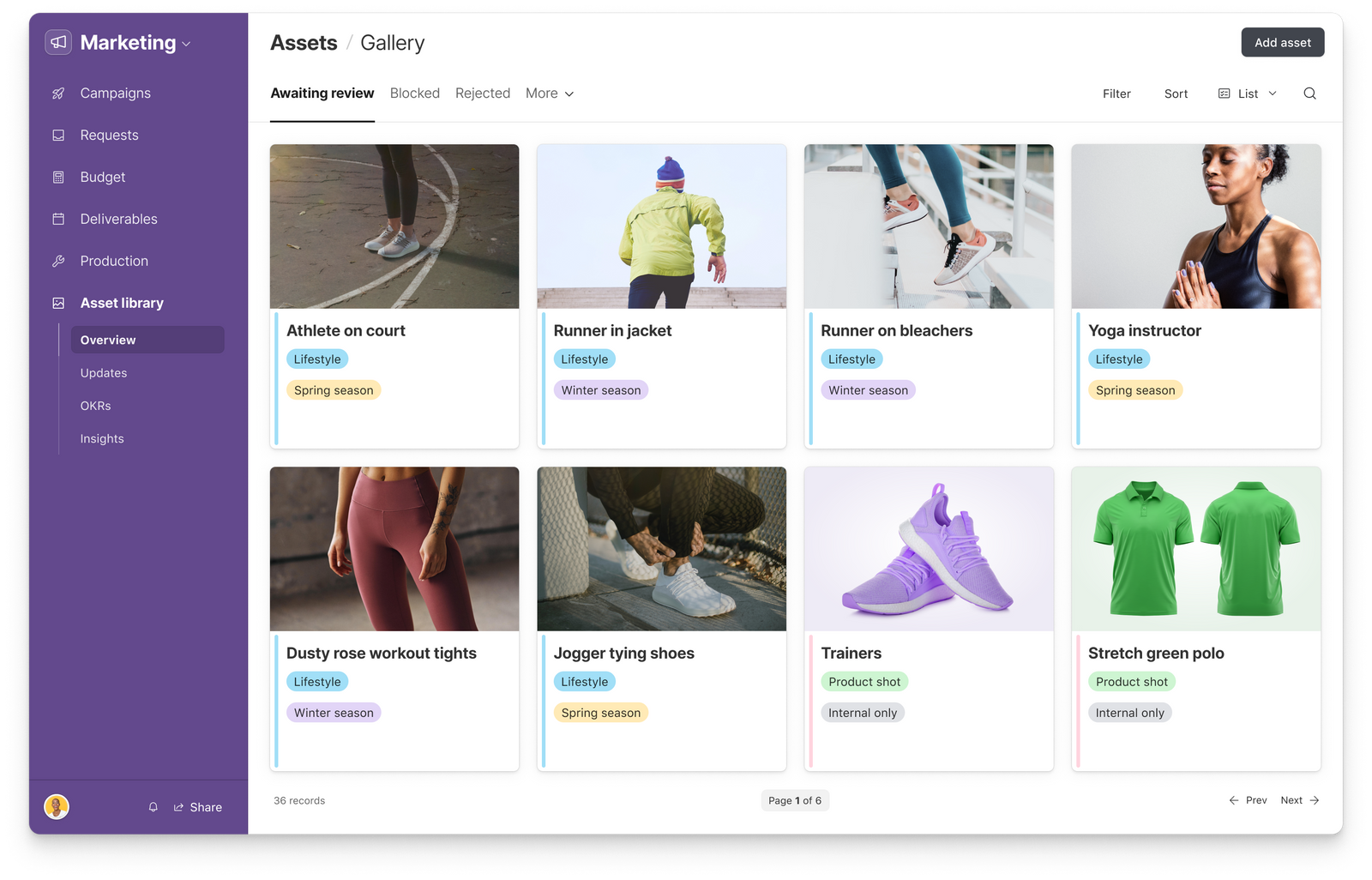The width and height of the screenshot is (1372, 880).
Task: Expand the Marketing workspace dropdown
Action: (186, 44)
